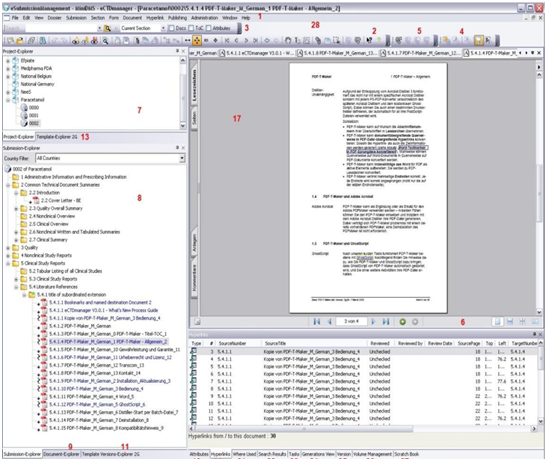The width and height of the screenshot is (547, 461).
Task: Click the first binoculars find icon
Action: click(x=75, y=41)
